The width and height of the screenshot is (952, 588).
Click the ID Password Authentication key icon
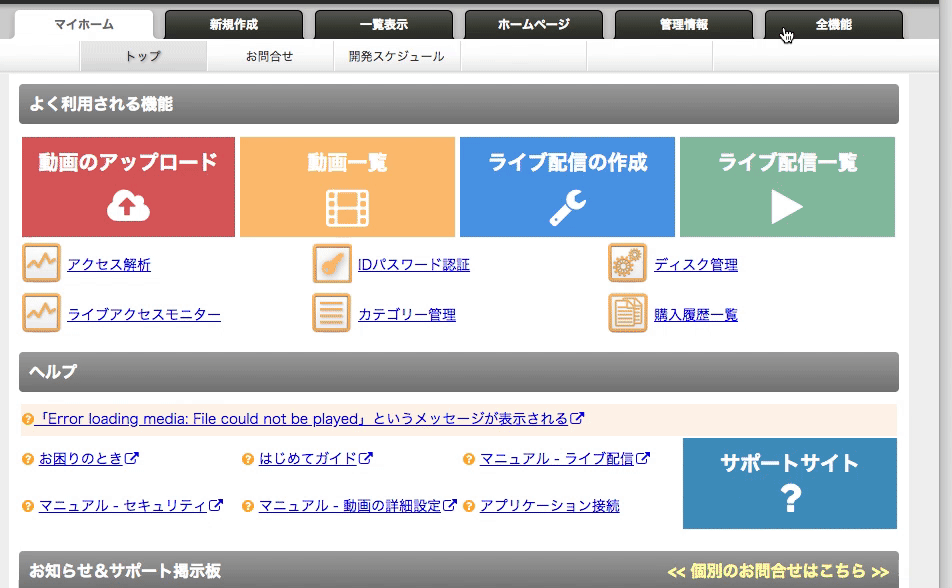point(332,264)
